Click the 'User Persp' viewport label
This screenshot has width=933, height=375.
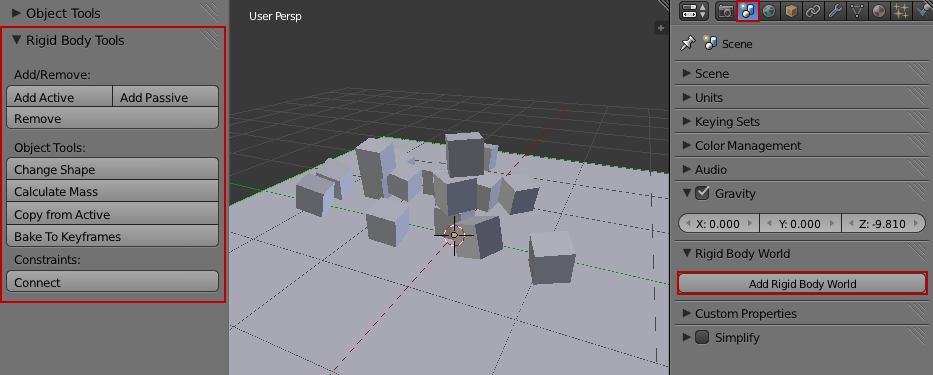(x=275, y=16)
